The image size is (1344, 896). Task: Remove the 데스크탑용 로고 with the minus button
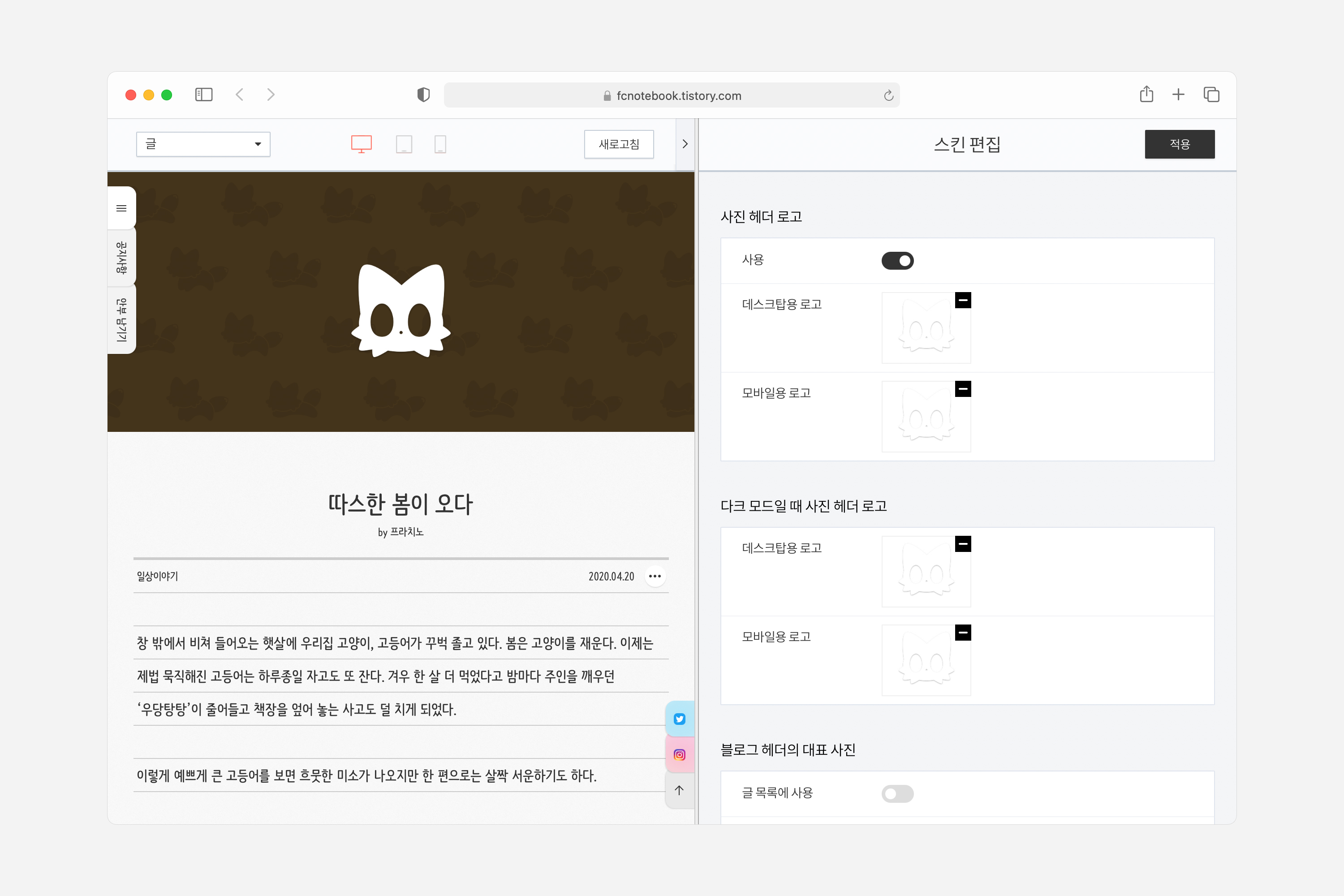click(963, 299)
